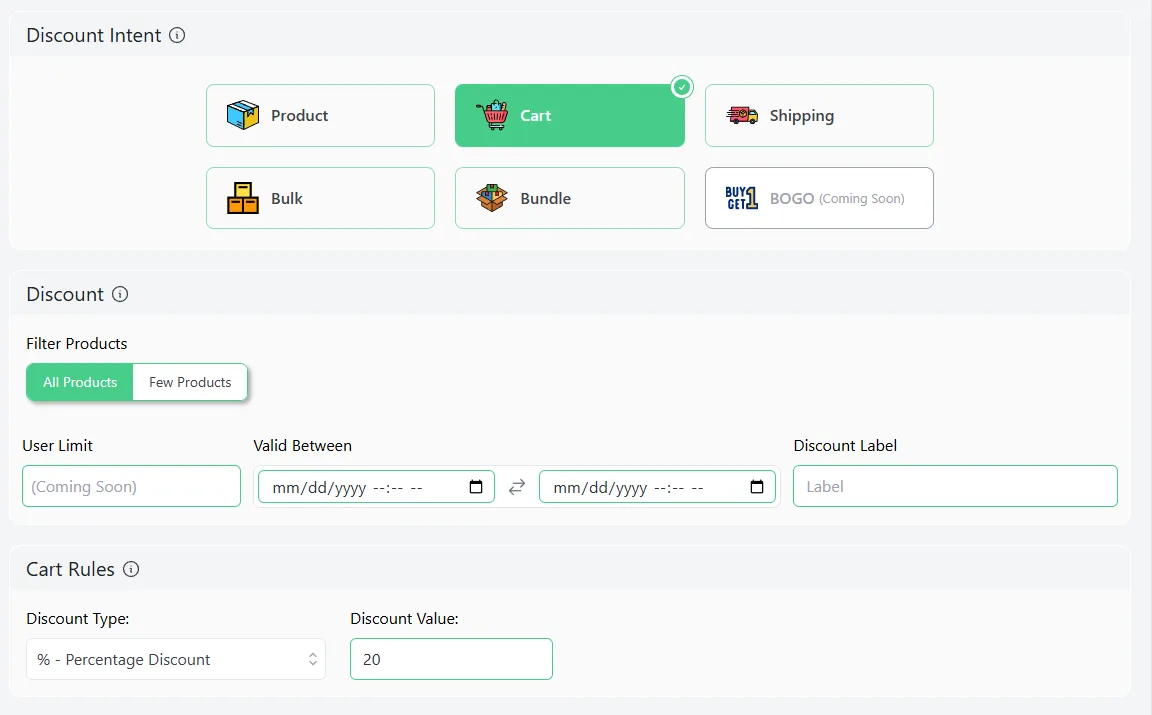Click the Discount Label text above field
This screenshot has height=715, width=1152.
pos(845,445)
